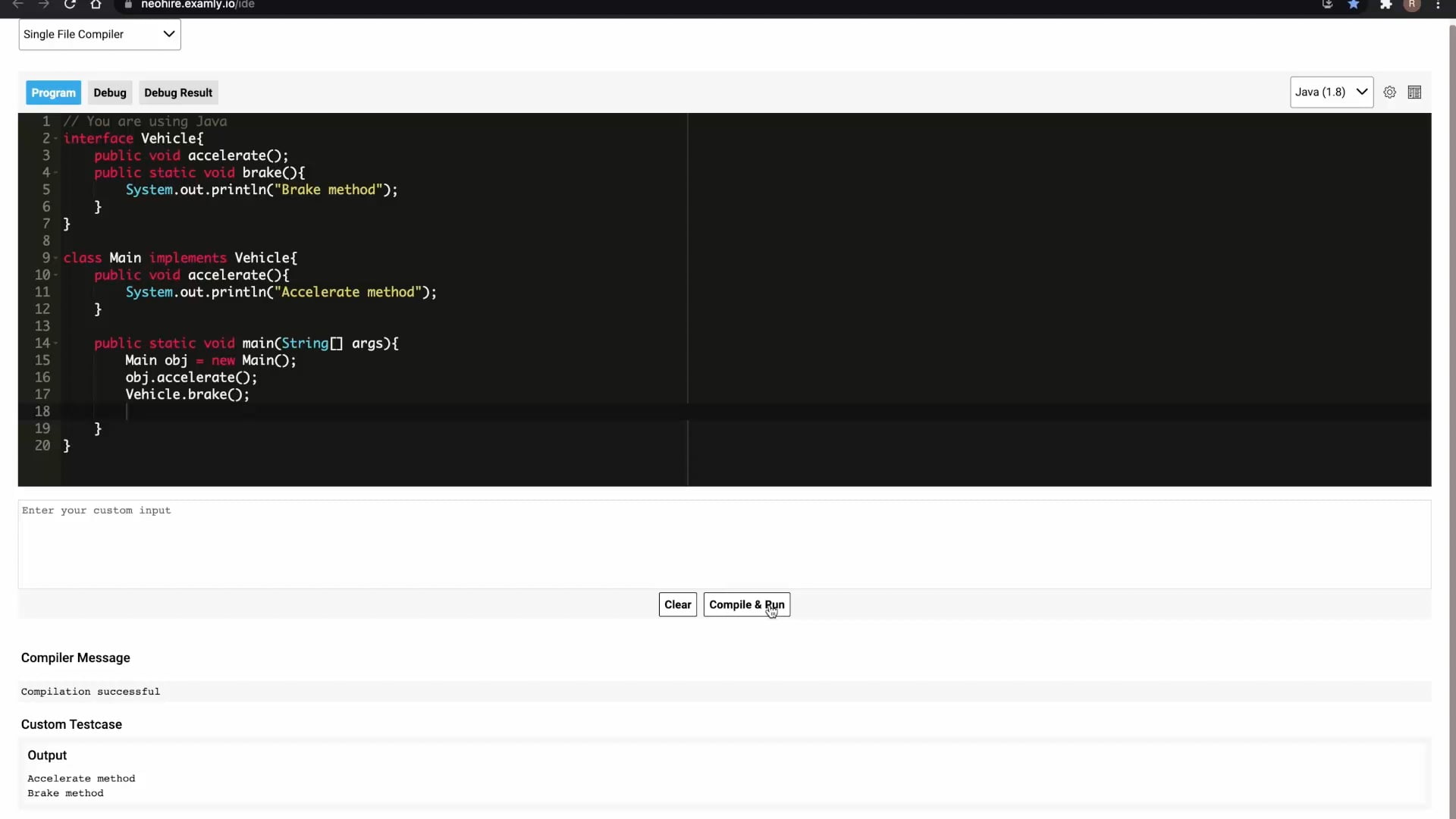
Task: Collapse the main method fold at line 14
Action: click(x=56, y=344)
